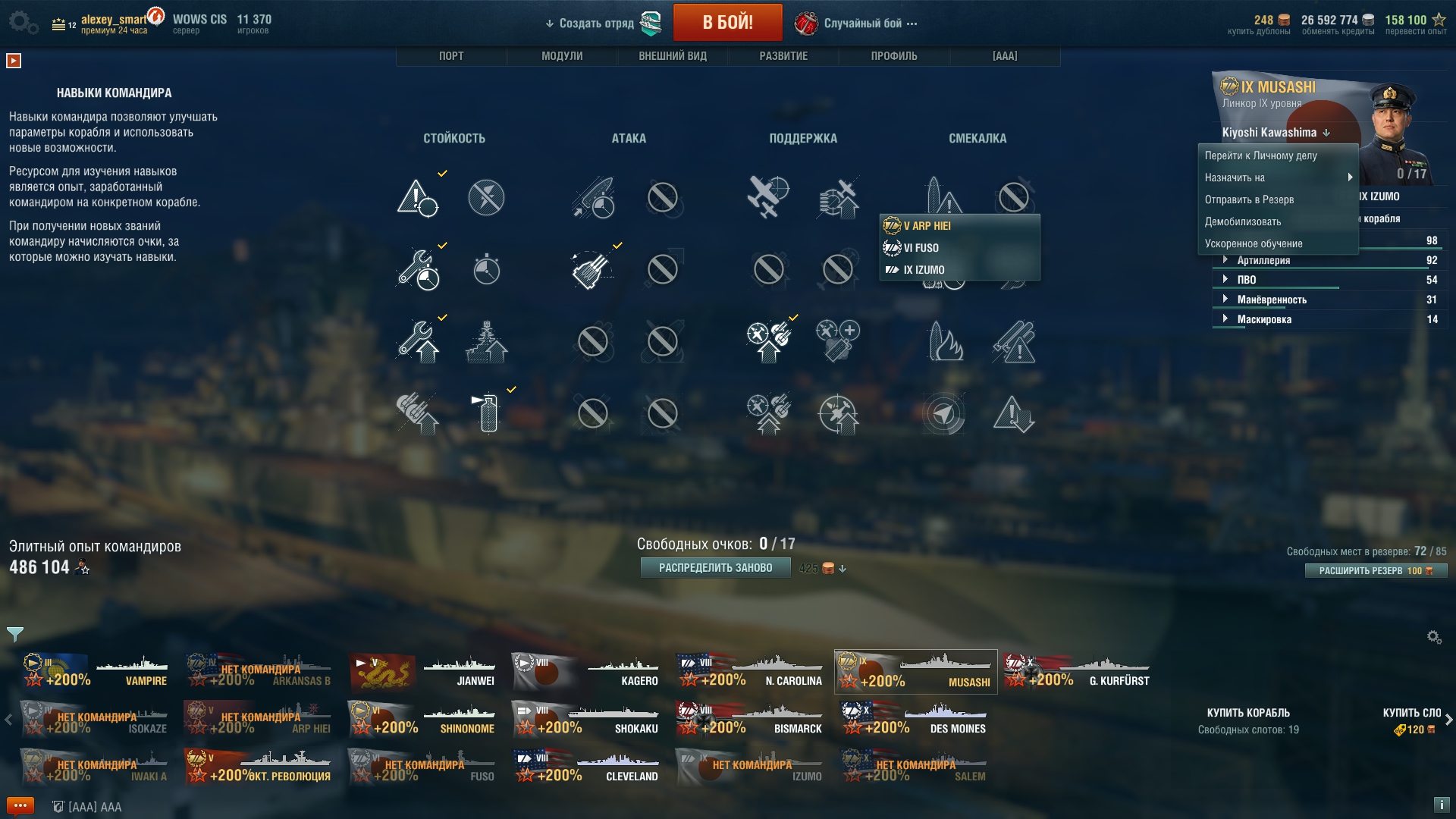
Task: Select the fire extinguisher skill icon
Action: [488, 413]
